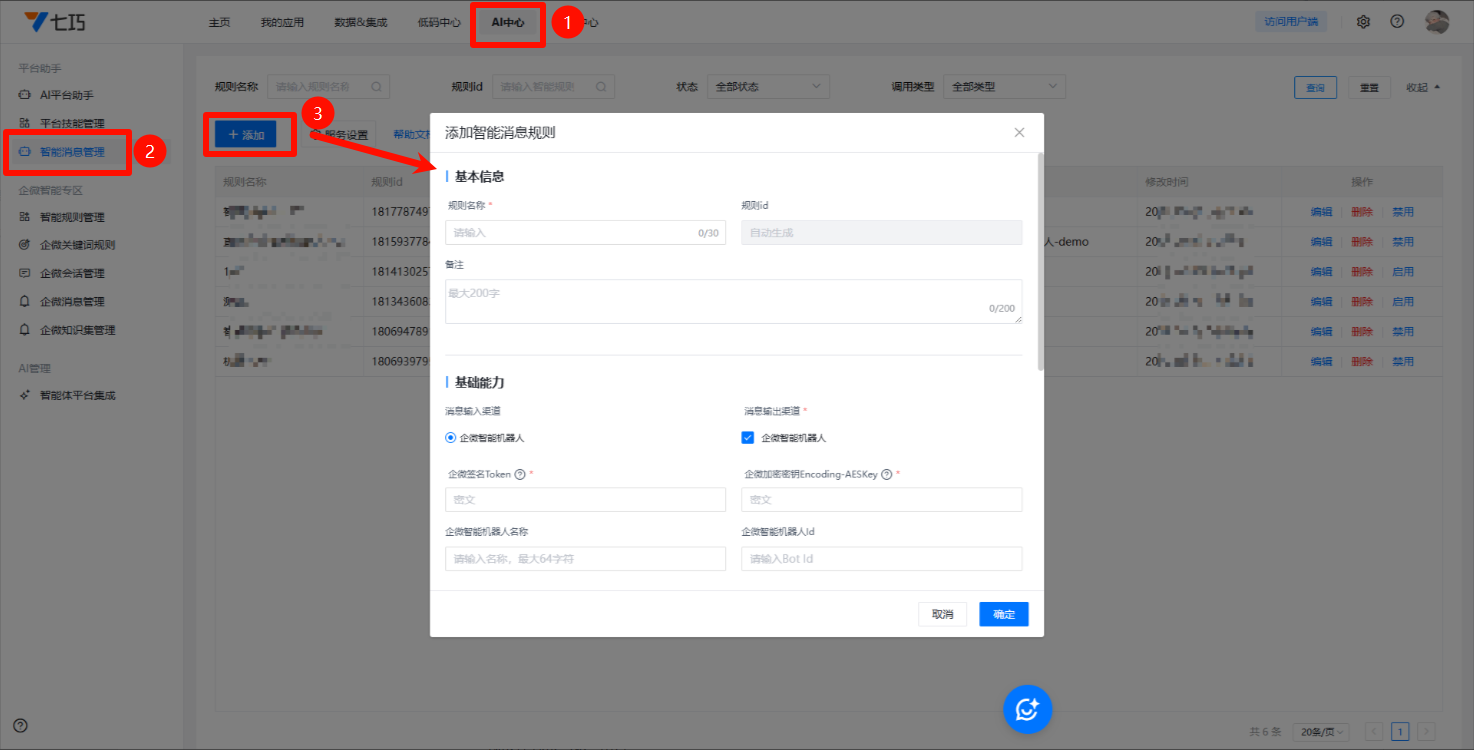Click the bottom-left help circle icon
The width and height of the screenshot is (1474, 750).
pyautogui.click(x=20, y=726)
